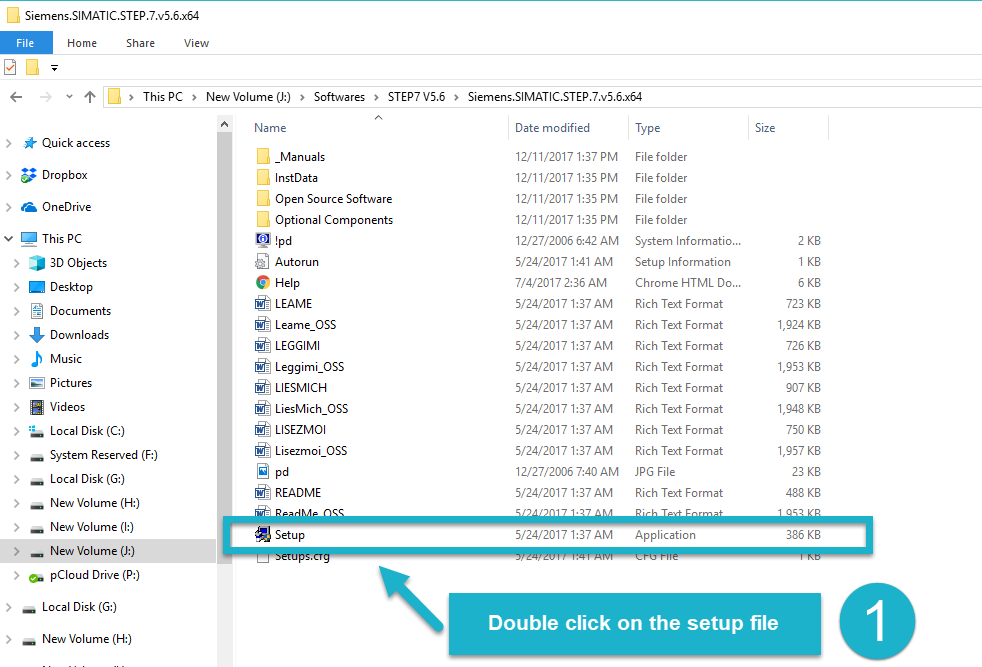Select the InstData folder icon

[x=263, y=178]
